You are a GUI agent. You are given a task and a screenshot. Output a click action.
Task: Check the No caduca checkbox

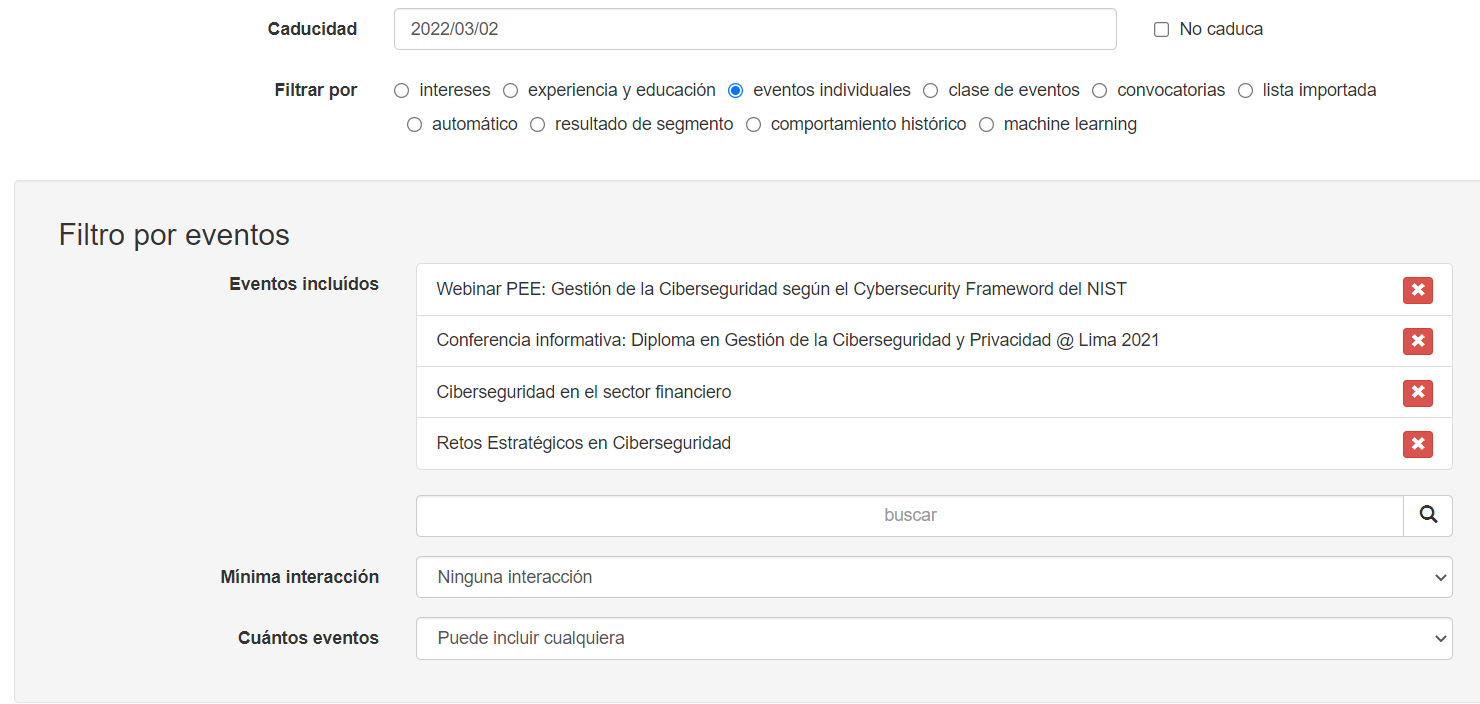coord(1161,30)
